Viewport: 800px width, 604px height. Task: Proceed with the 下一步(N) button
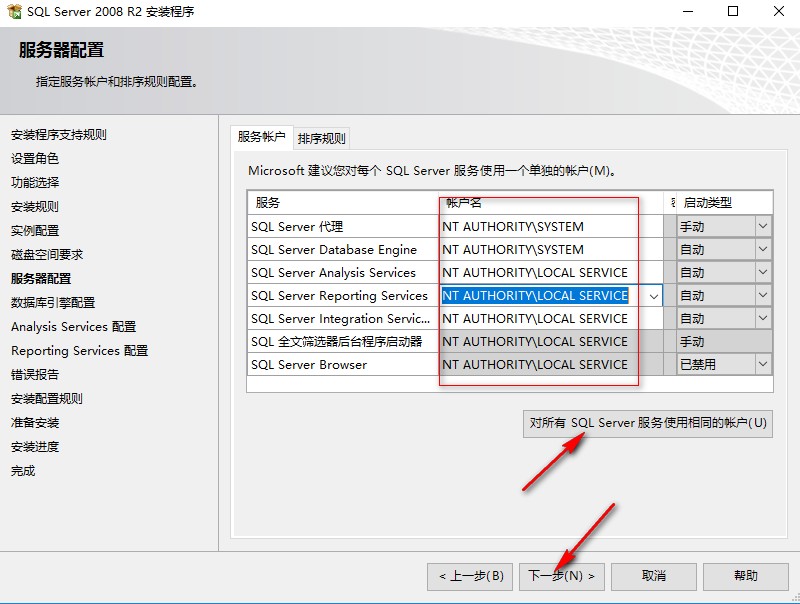click(x=562, y=576)
